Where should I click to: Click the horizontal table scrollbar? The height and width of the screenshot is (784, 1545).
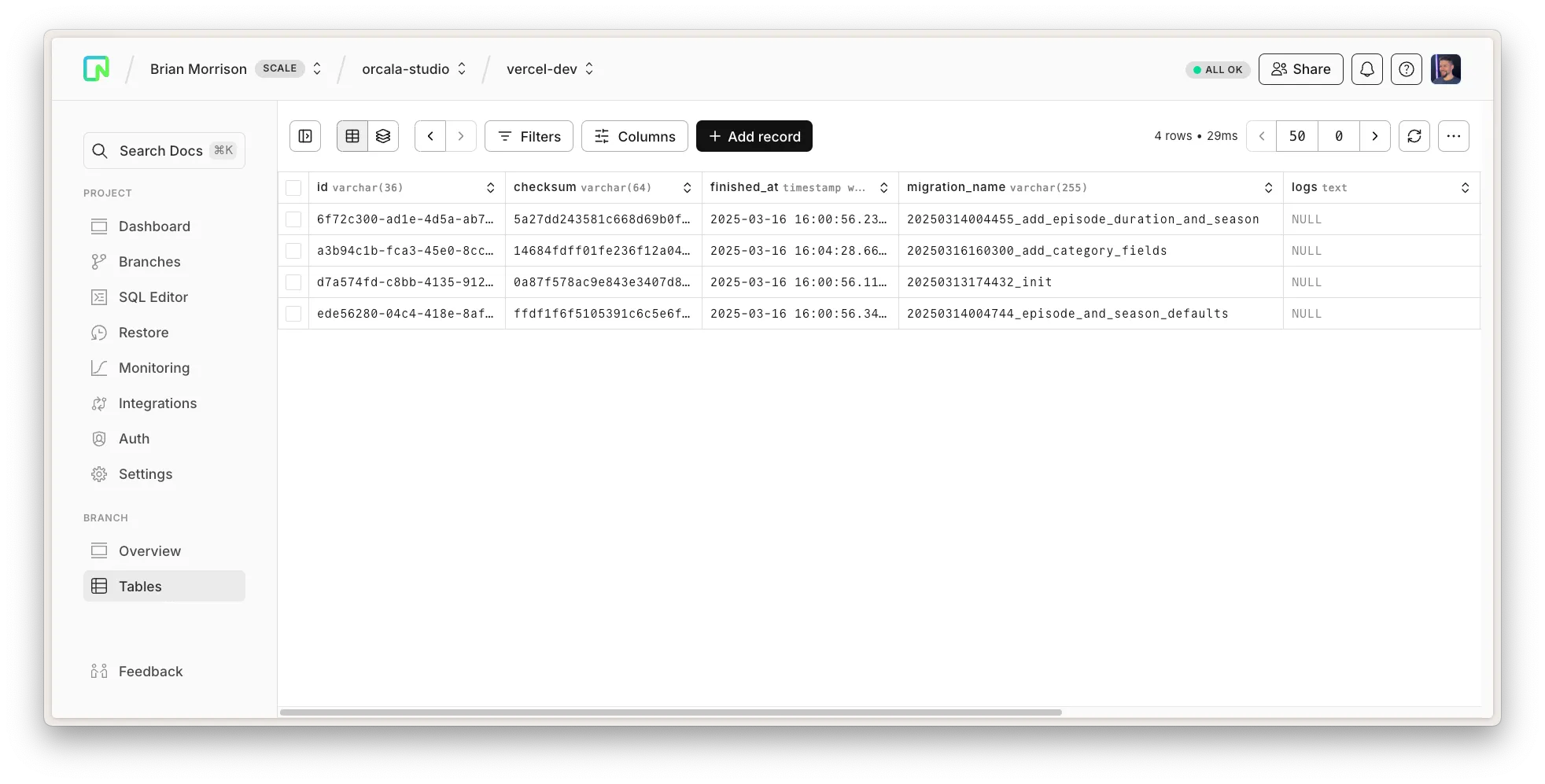point(670,712)
